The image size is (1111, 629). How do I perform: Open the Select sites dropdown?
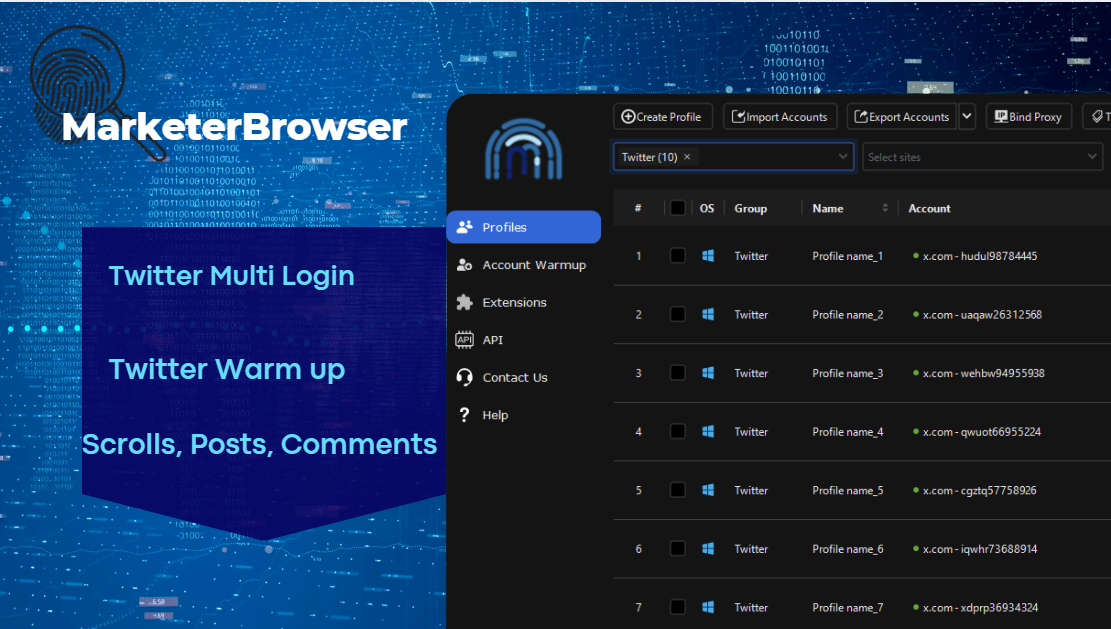click(x=1092, y=157)
